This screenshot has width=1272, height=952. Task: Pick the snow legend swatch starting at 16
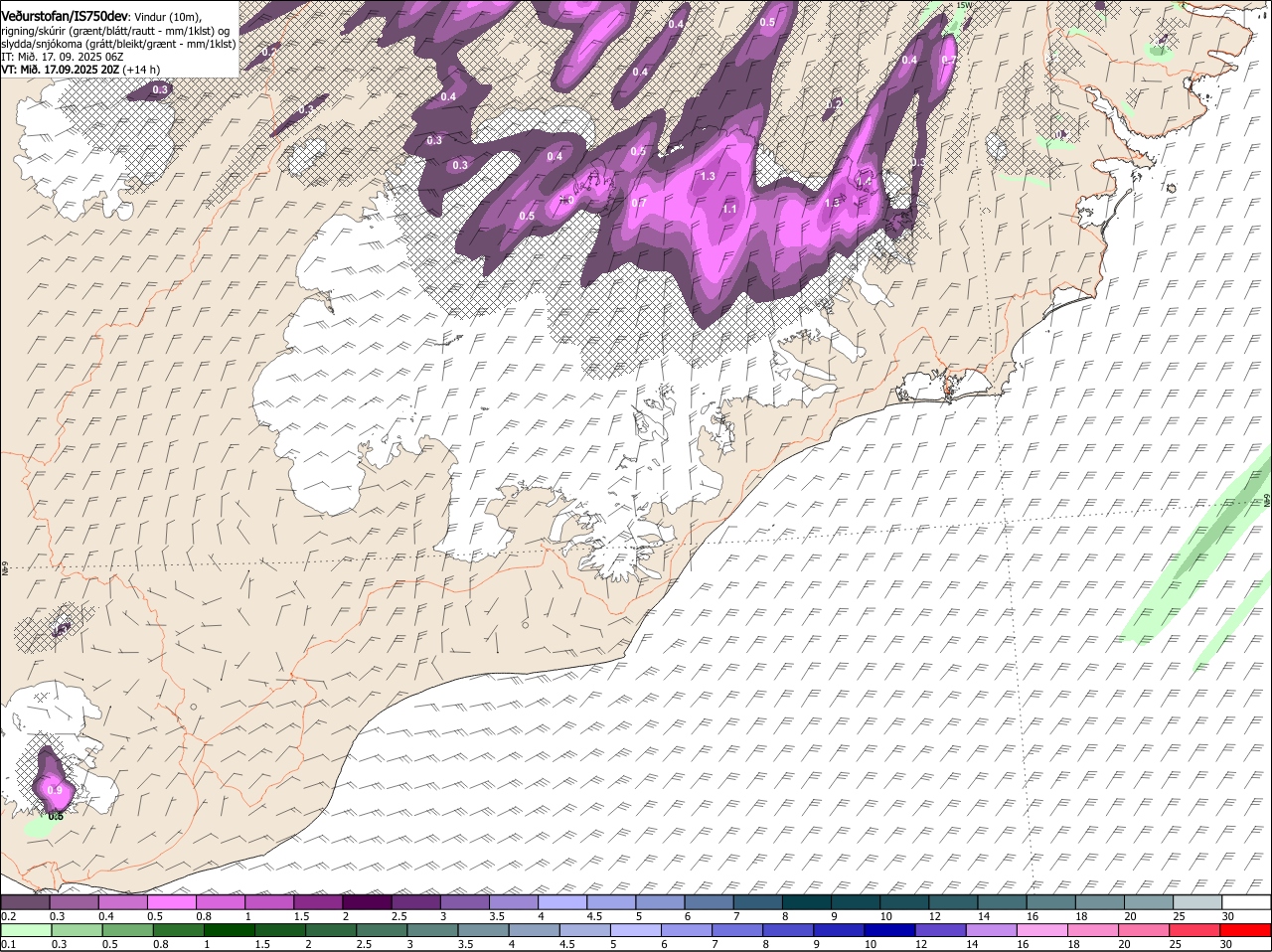click(1051, 902)
